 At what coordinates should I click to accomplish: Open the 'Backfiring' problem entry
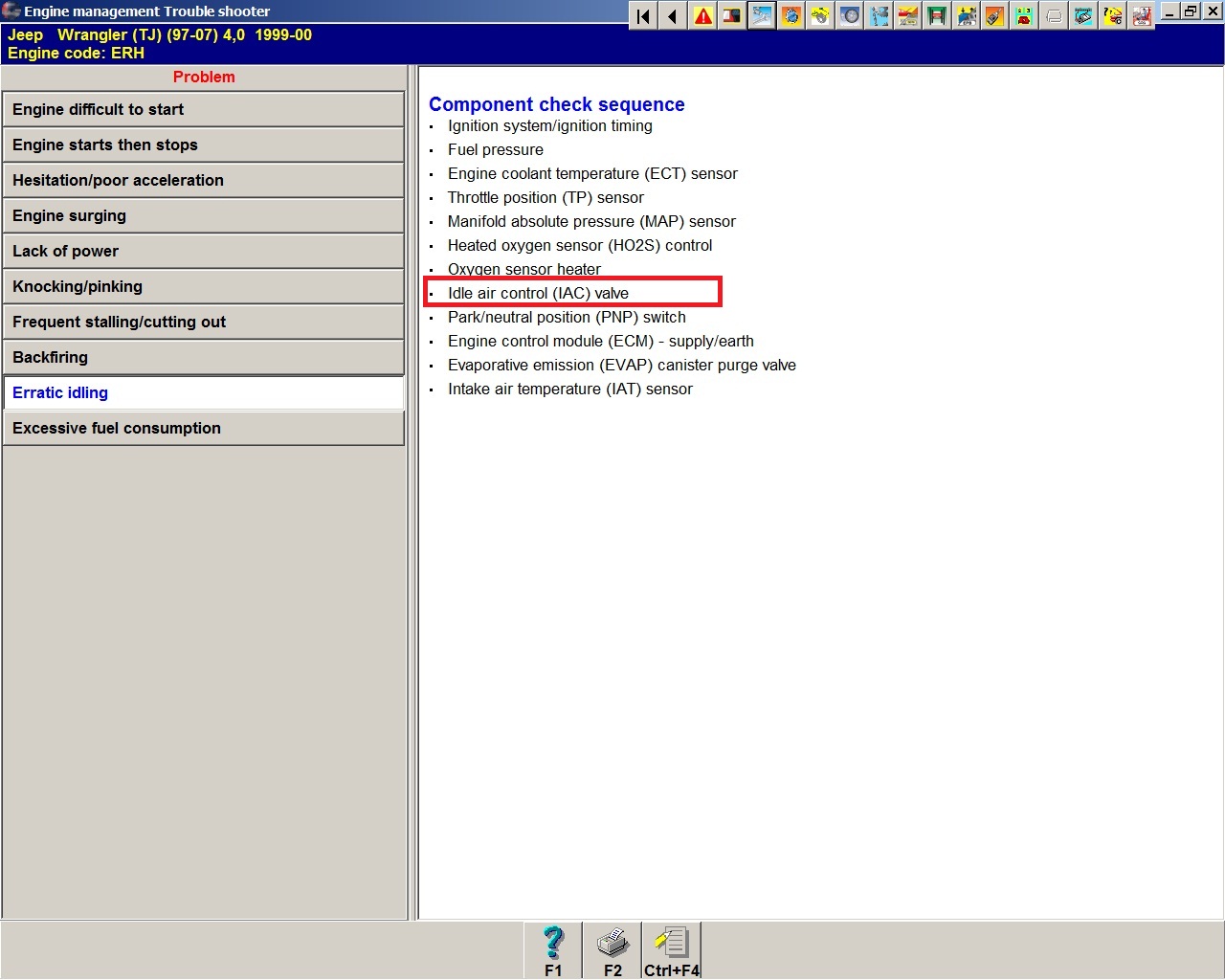203,358
